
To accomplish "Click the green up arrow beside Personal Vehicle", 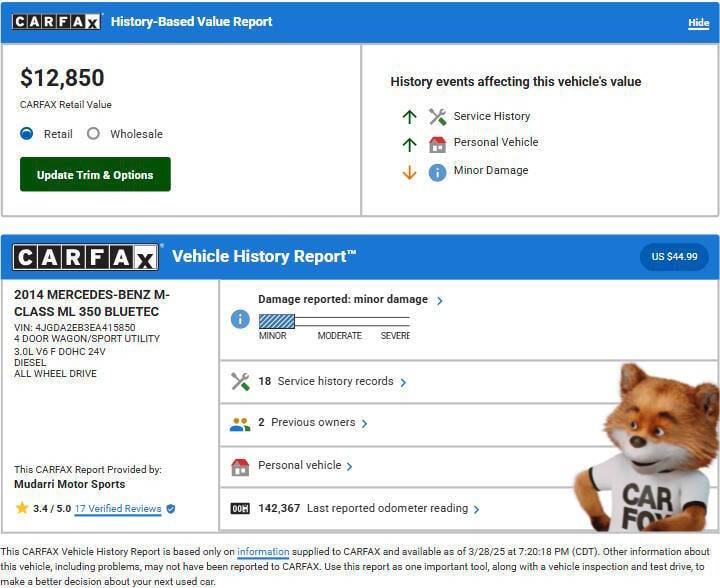I will pos(409,145).
